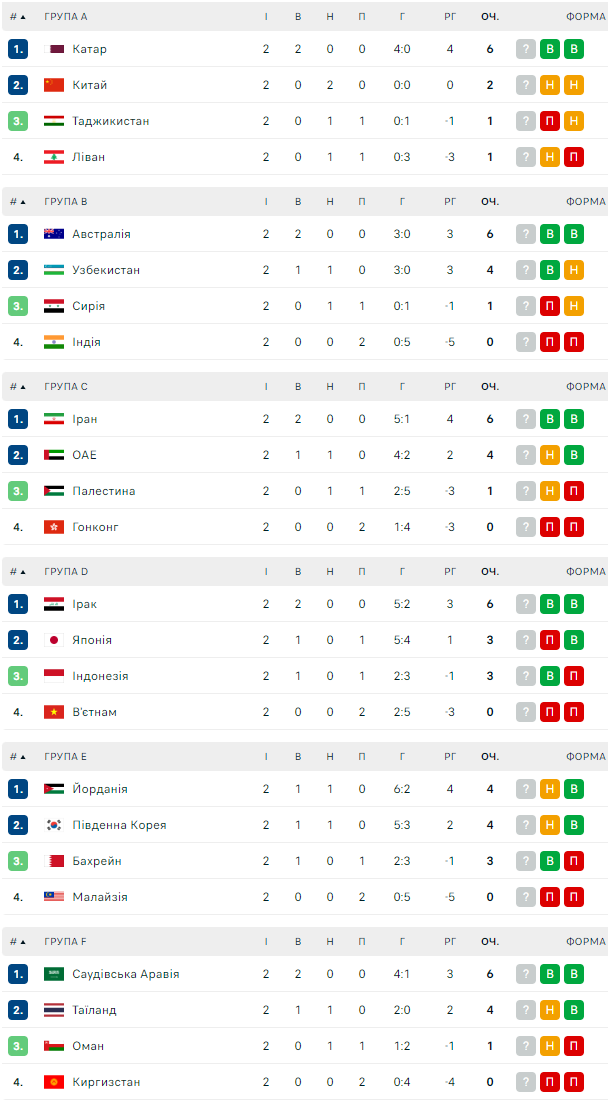Open the Іран team link
The width and height of the screenshot is (608, 1105).
point(85,419)
